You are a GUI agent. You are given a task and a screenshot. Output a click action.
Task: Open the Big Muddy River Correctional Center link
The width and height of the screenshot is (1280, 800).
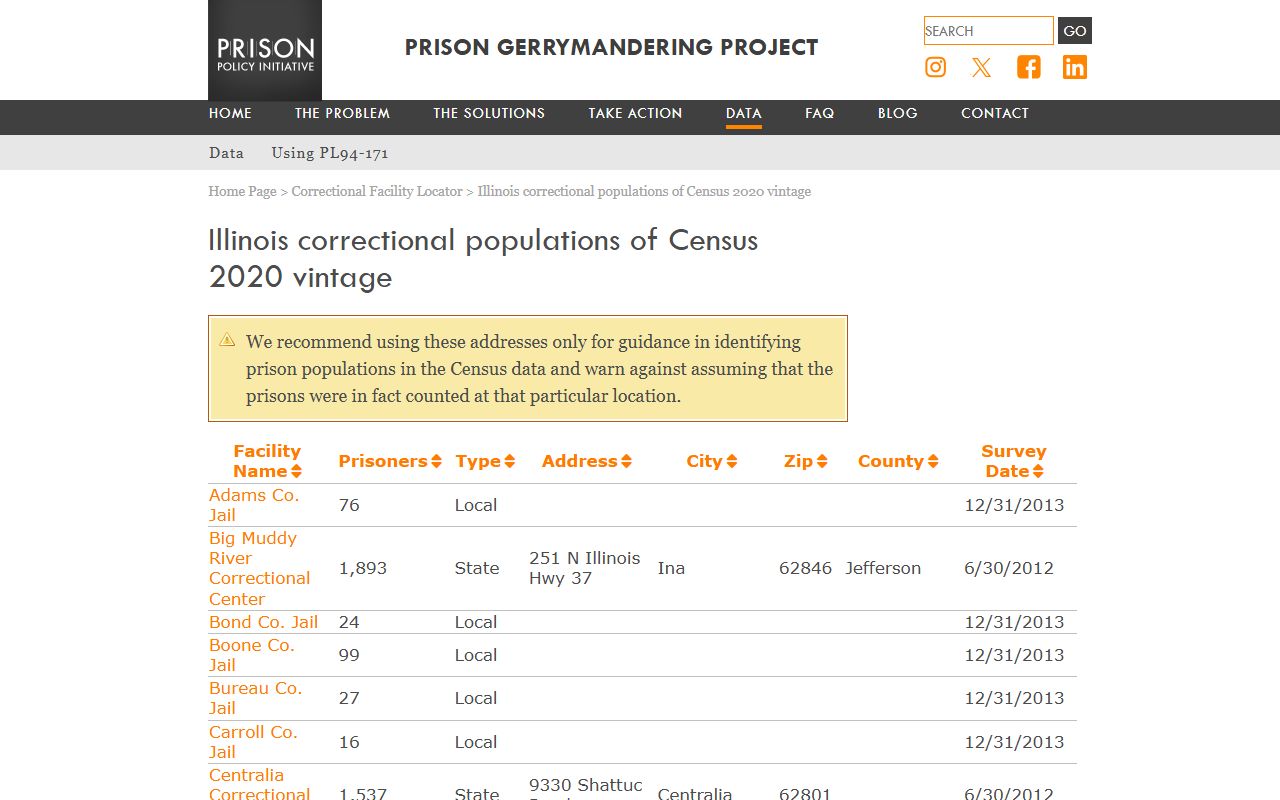259,568
